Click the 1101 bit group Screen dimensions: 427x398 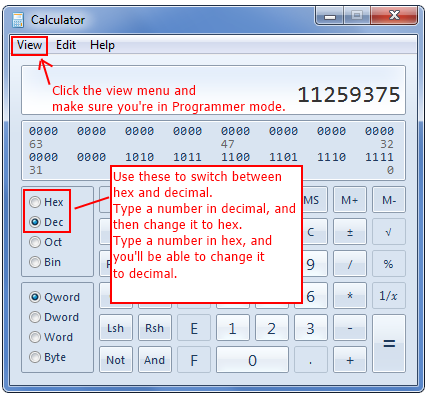click(283, 157)
